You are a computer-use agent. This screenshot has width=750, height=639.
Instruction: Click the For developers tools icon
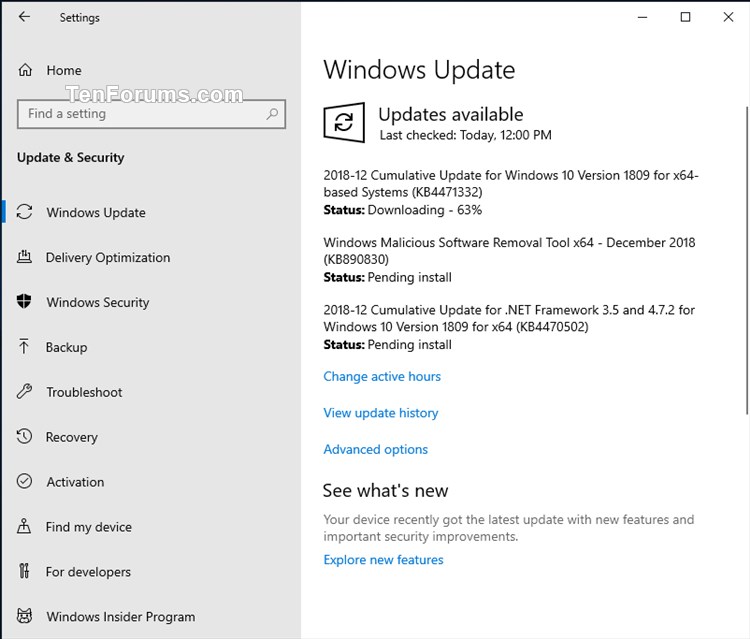pyautogui.click(x=24, y=571)
